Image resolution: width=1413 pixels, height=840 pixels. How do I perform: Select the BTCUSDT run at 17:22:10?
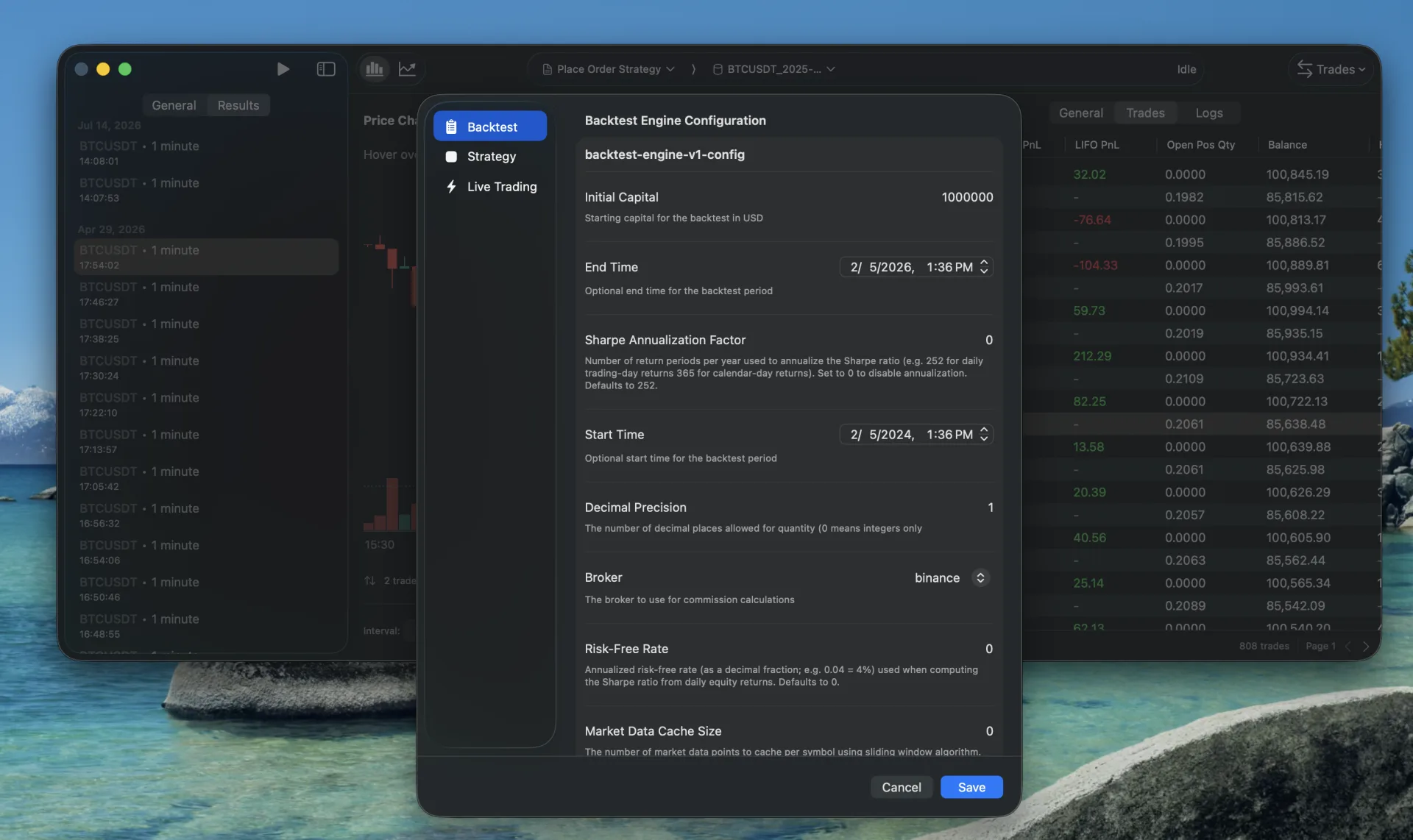(206, 405)
